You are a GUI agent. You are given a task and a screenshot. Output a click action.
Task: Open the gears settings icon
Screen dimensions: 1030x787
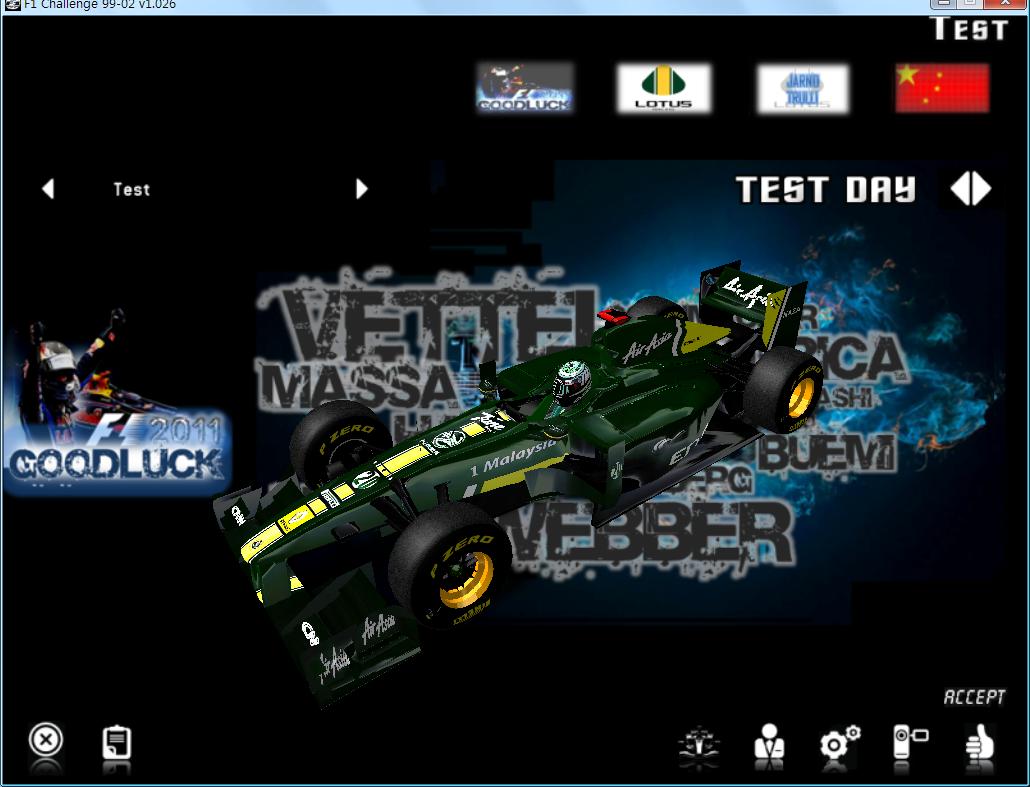[840, 742]
